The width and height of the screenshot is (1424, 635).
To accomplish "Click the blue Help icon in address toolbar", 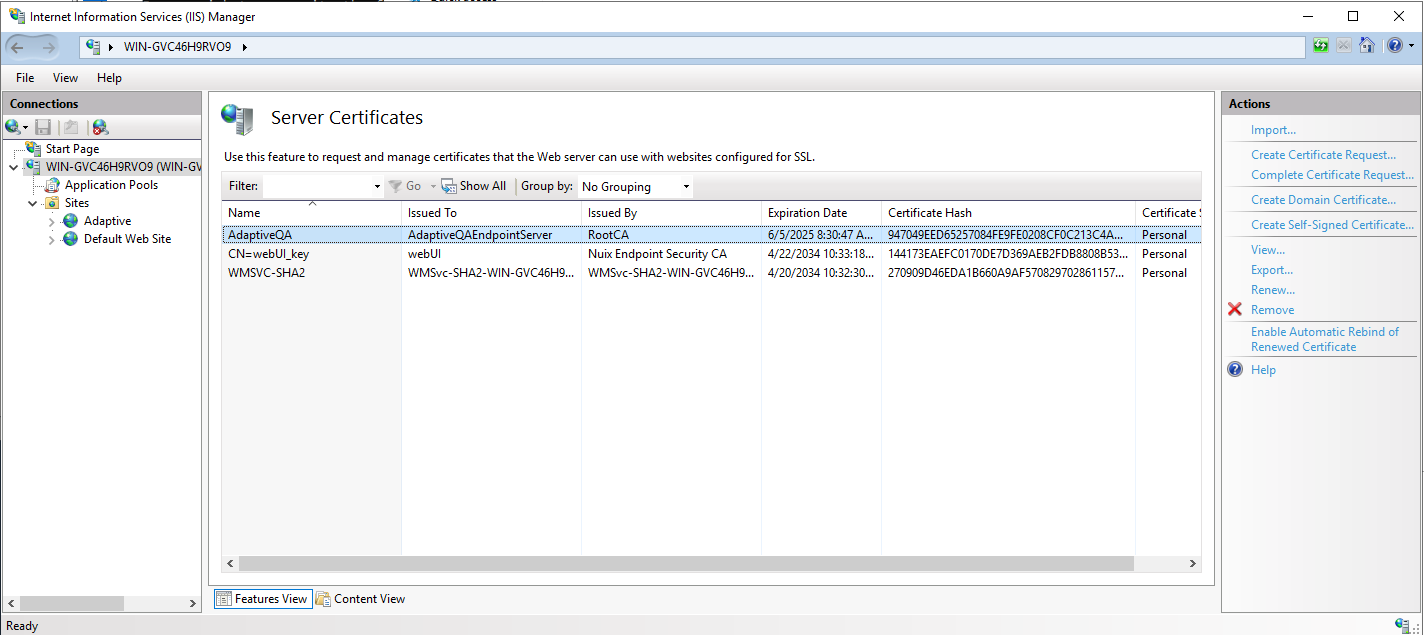I will 1395,46.
